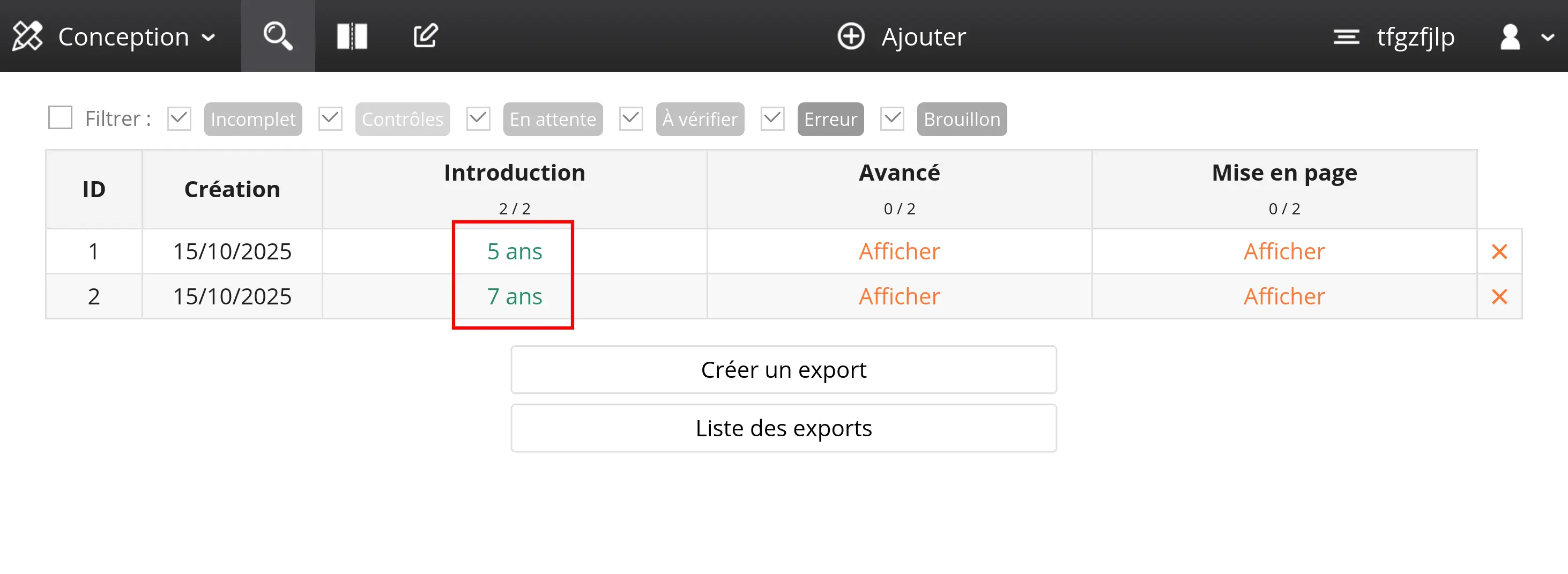Open the split columns view icon
The width and height of the screenshot is (1568, 574).
[352, 36]
